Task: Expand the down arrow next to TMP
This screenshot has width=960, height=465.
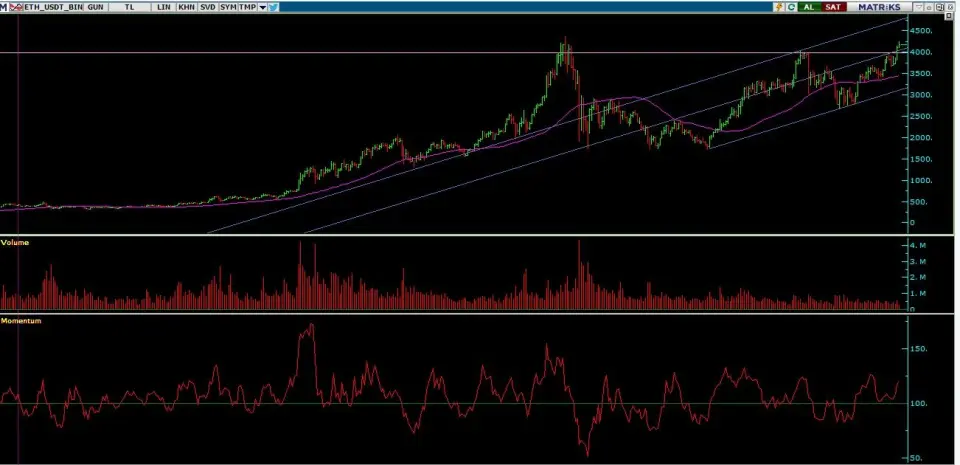Action: coord(262,6)
